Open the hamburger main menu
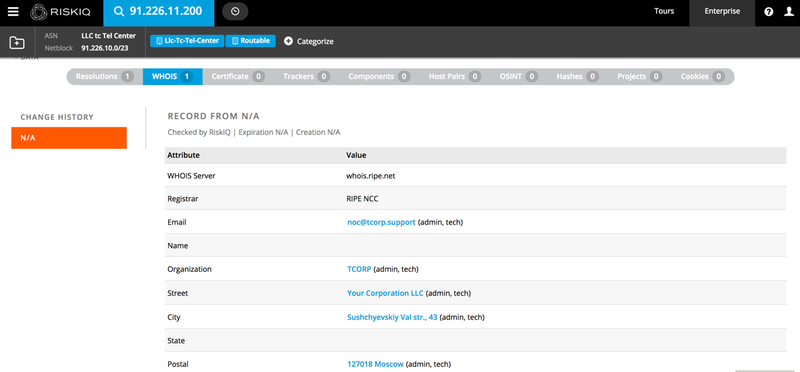Viewport: 800px width, 372px height. pyautogui.click(x=13, y=12)
